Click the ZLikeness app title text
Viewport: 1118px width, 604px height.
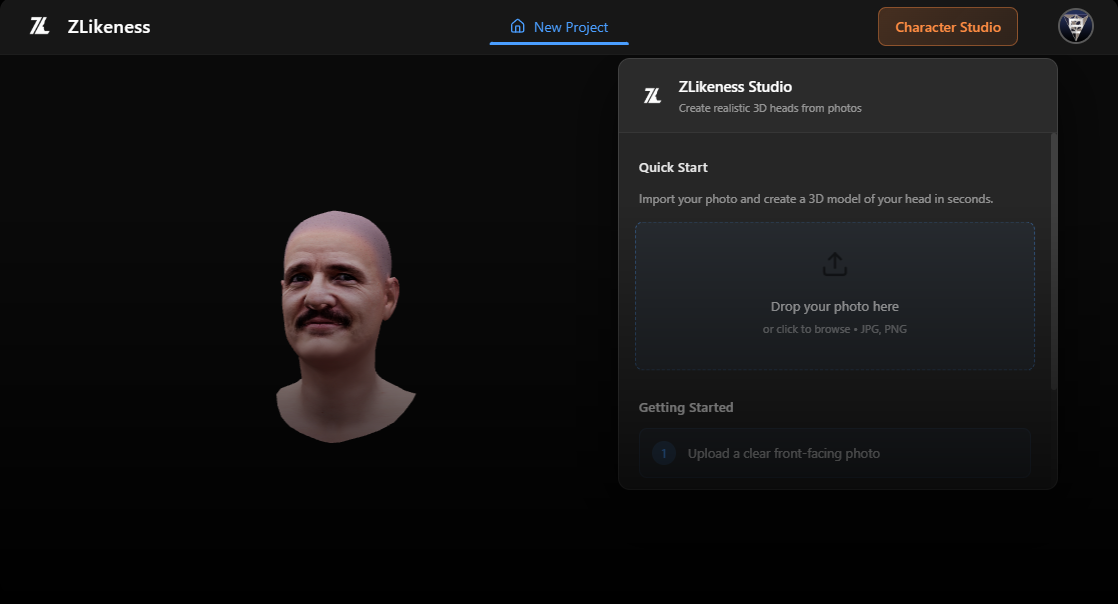[x=109, y=27]
